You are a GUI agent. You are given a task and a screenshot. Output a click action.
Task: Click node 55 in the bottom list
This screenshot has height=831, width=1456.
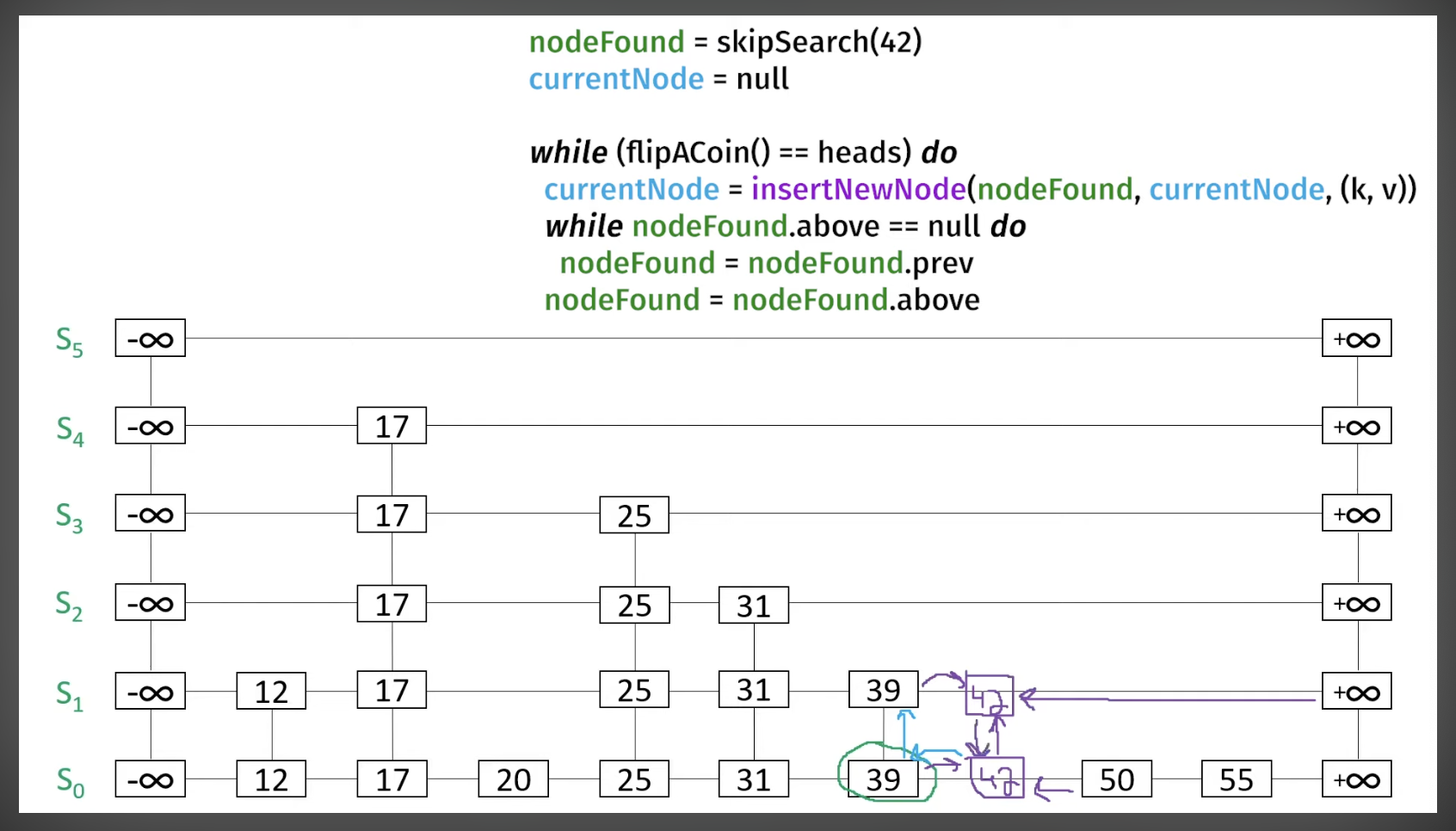point(1237,779)
